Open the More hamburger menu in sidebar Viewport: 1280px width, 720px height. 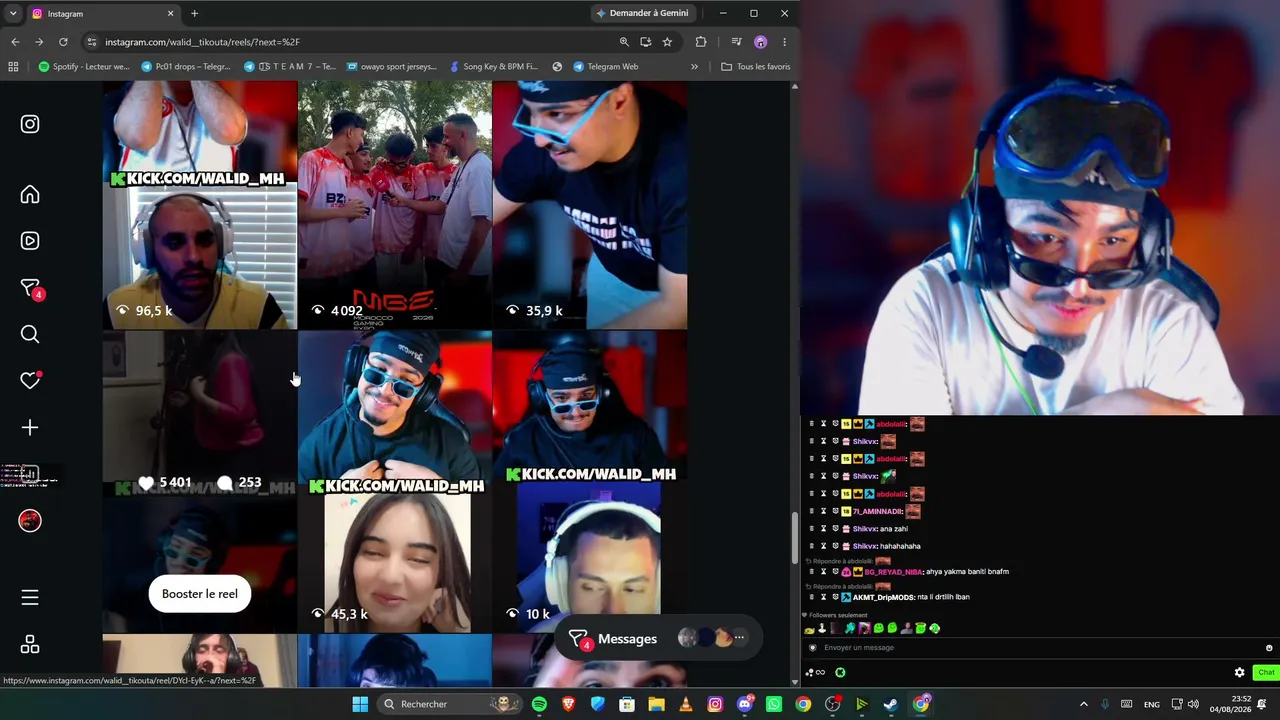pyautogui.click(x=30, y=597)
